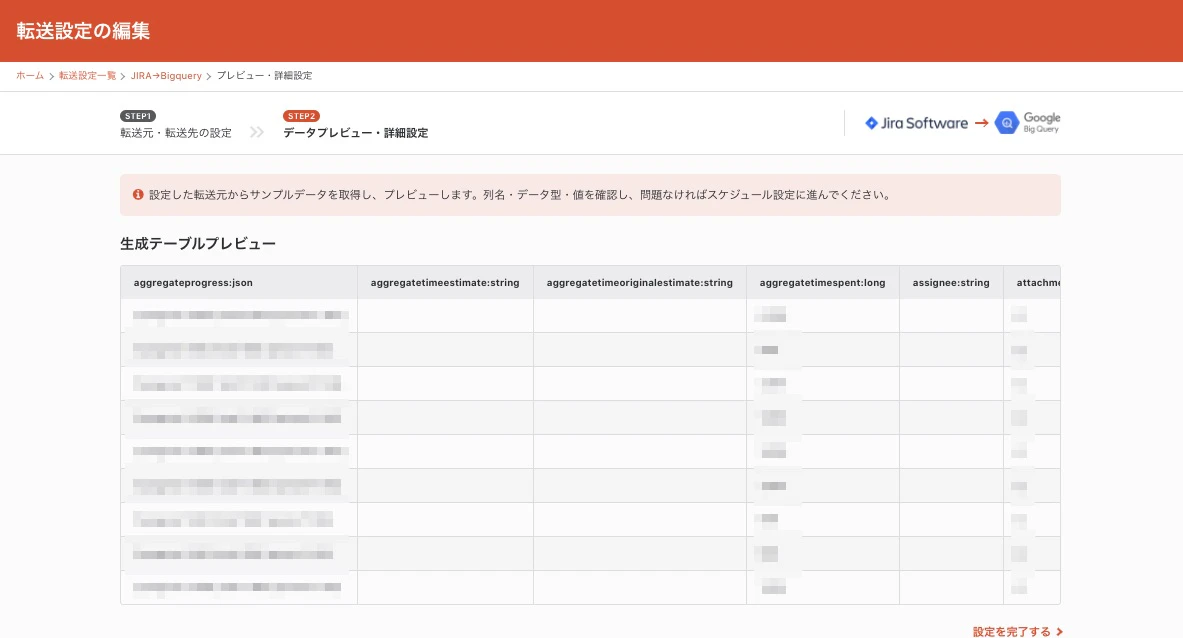This screenshot has height=638, width=1183.
Task: Click the info icon in the notice banner
Action: pyautogui.click(x=138, y=195)
